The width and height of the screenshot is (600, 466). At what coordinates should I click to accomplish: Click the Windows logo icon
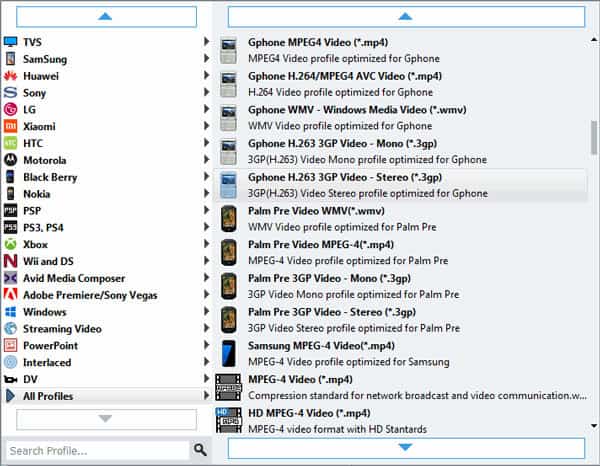click(10, 311)
